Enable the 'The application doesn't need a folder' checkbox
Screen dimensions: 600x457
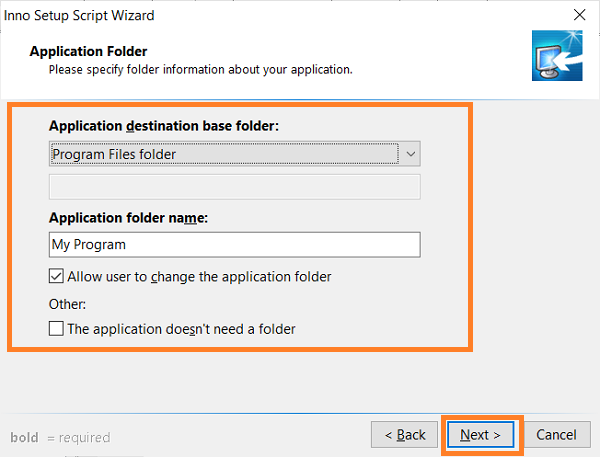coord(56,328)
